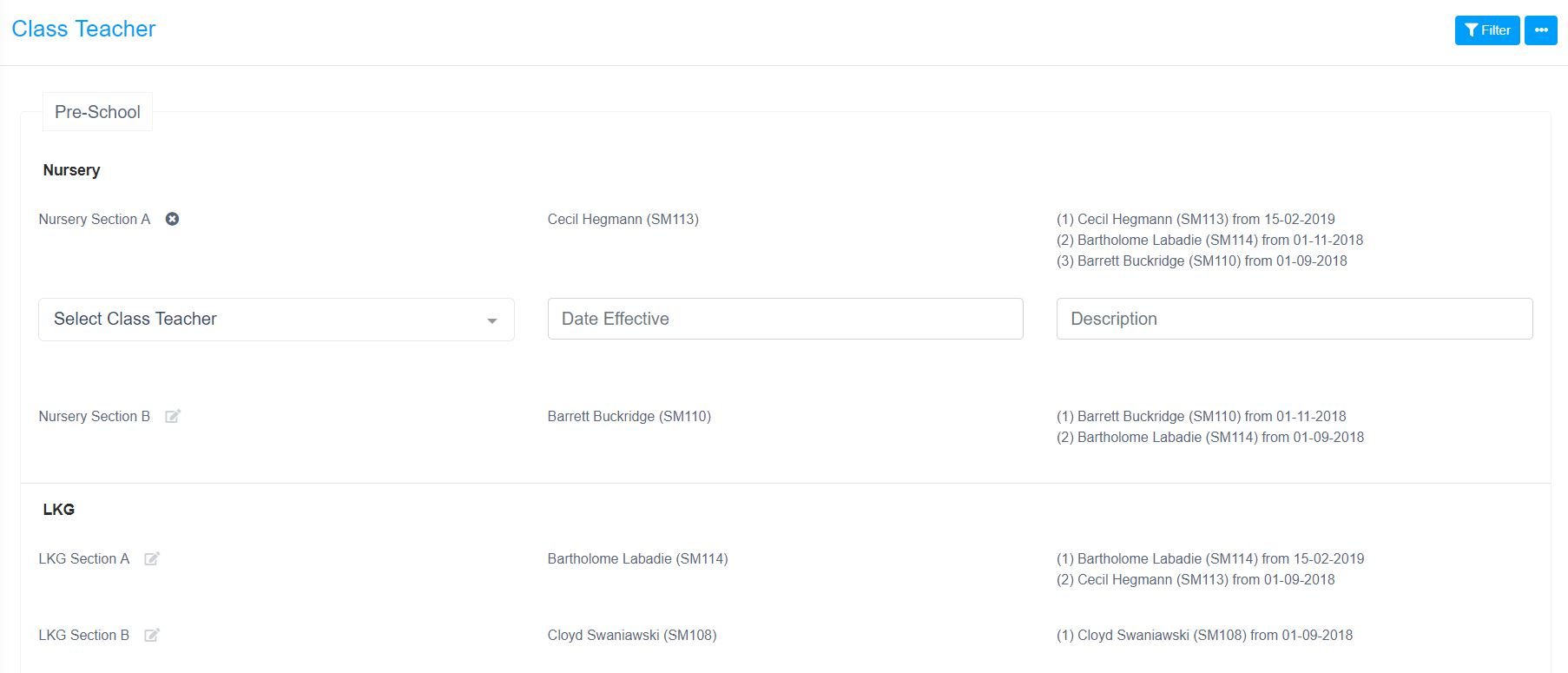Click history entry Barrett Buckridge from 01-09-2018

1202,261
